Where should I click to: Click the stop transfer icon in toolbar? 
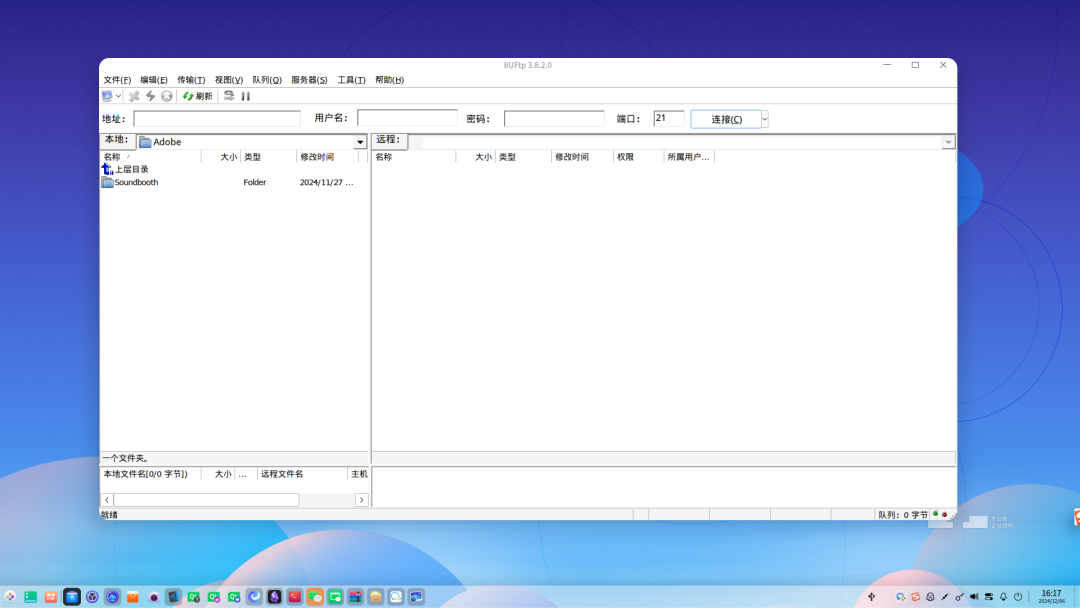[x=166, y=96]
